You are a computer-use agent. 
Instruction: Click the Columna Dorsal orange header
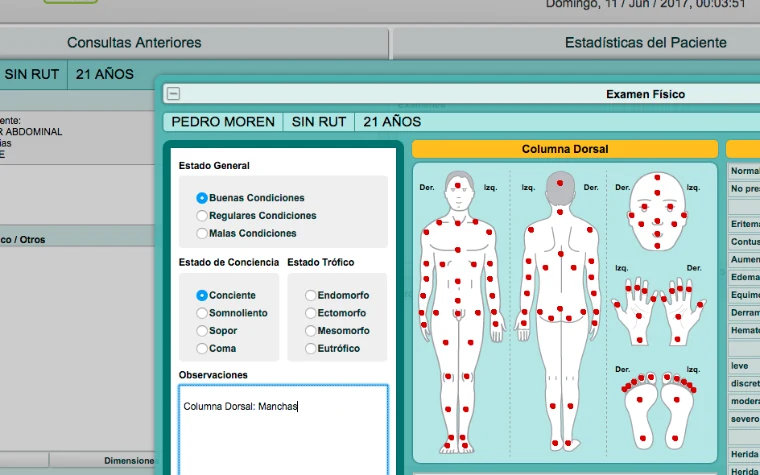(565, 149)
